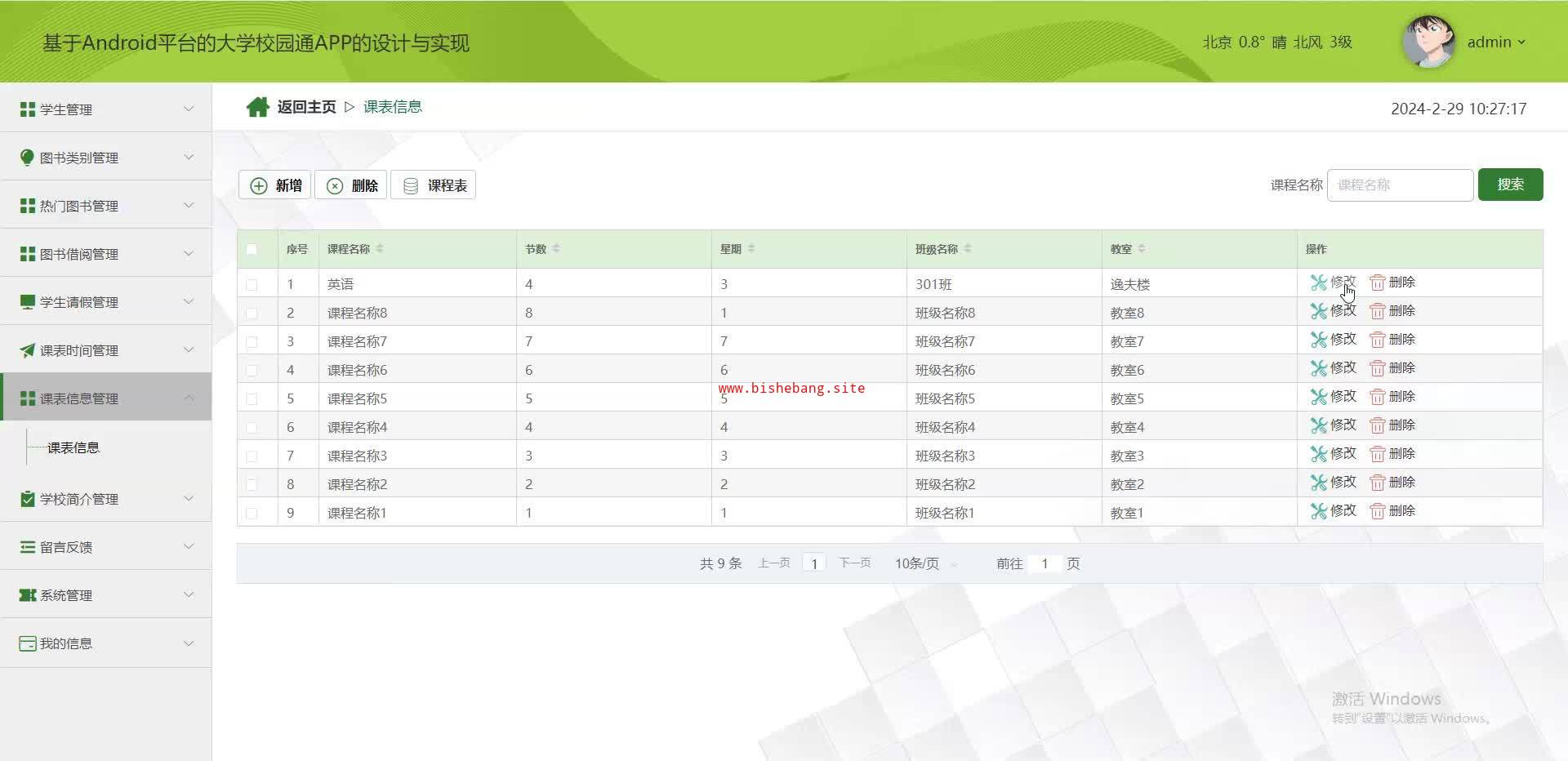
Task: Click the bulb icon next to 图书类别管理
Action: coord(28,158)
